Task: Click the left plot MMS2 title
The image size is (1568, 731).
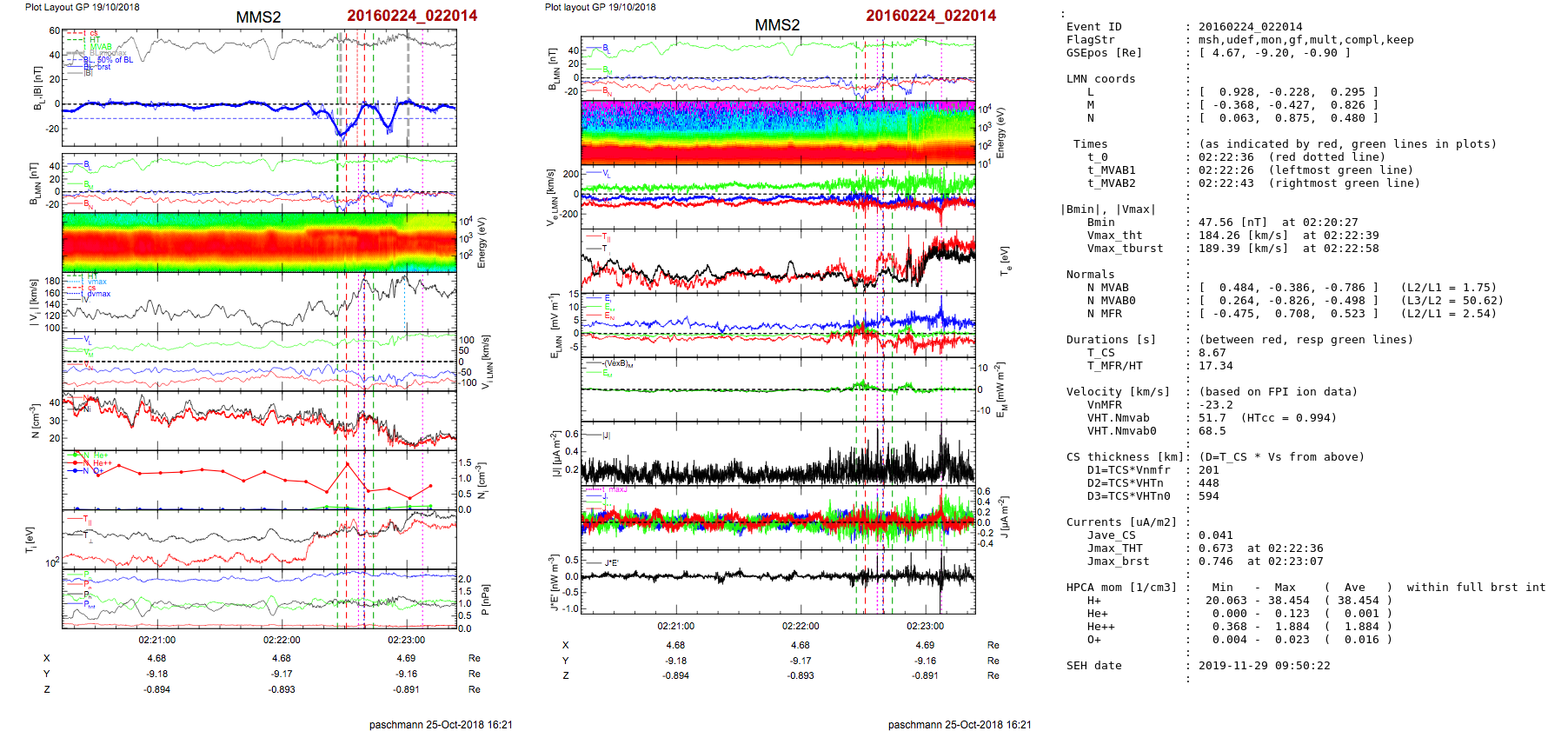Action: 258,17
